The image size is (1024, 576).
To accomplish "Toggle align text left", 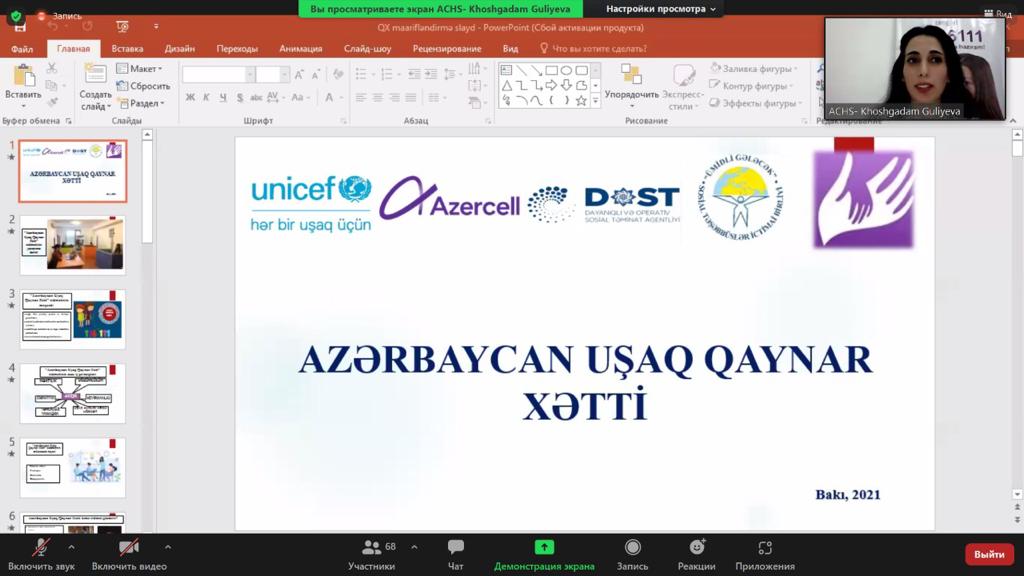I will click(x=360, y=97).
